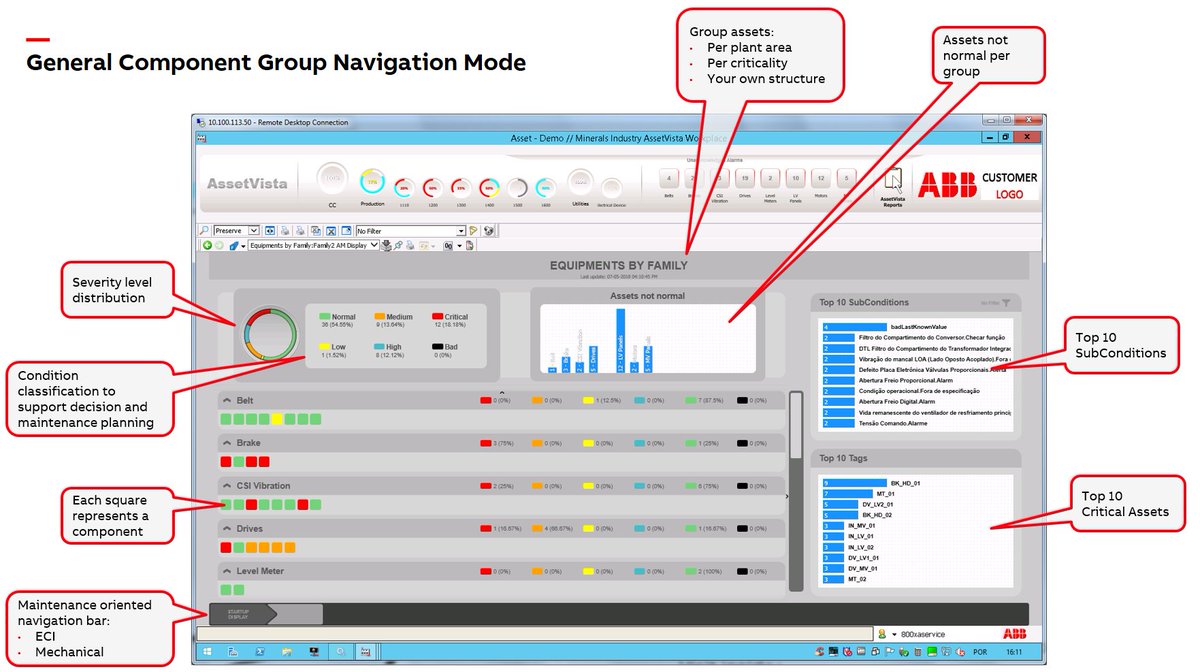Click the Drives alarm counter showing 19
The height and width of the screenshot is (672, 1200).
[744, 178]
